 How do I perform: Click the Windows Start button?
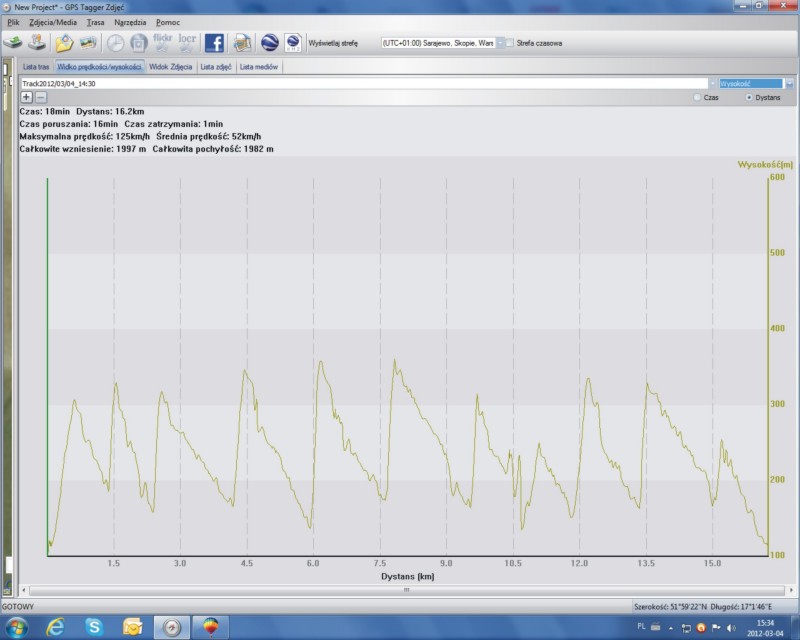tap(16, 627)
